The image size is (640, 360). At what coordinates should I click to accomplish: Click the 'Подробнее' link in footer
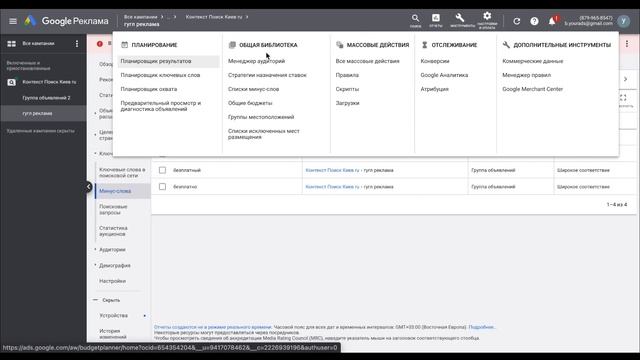pyautogui.click(x=481, y=327)
